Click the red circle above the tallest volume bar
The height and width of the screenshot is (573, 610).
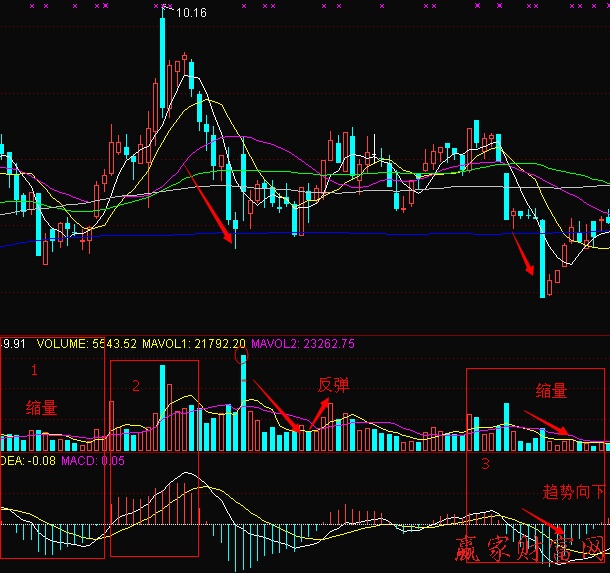click(x=237, y=353)
